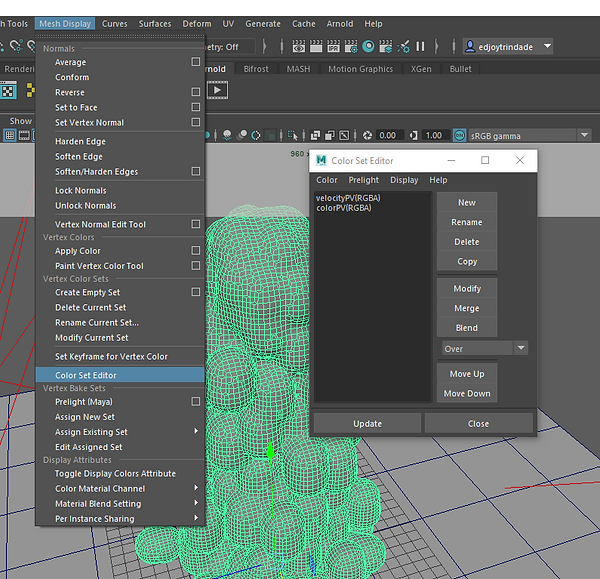Open the Paint Vertex Color Tool option box
The width and height of the screenshot is (600, 579).
pos(196,265)
